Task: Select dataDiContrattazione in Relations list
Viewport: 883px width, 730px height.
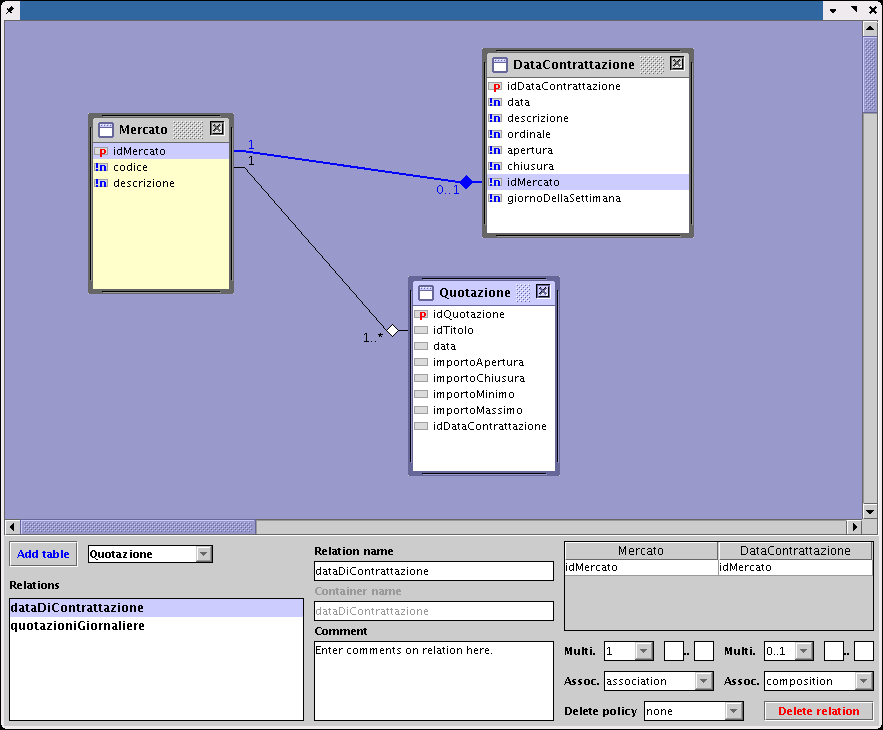Action: point(156,608)
